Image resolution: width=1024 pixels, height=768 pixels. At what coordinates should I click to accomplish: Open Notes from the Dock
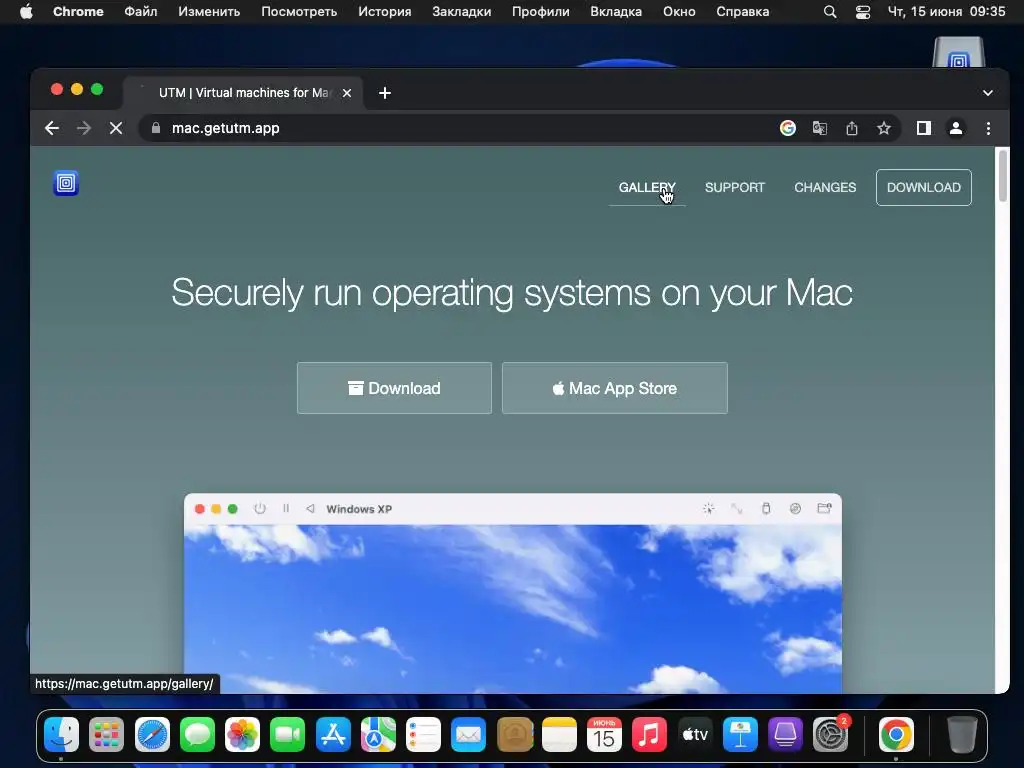560,735
